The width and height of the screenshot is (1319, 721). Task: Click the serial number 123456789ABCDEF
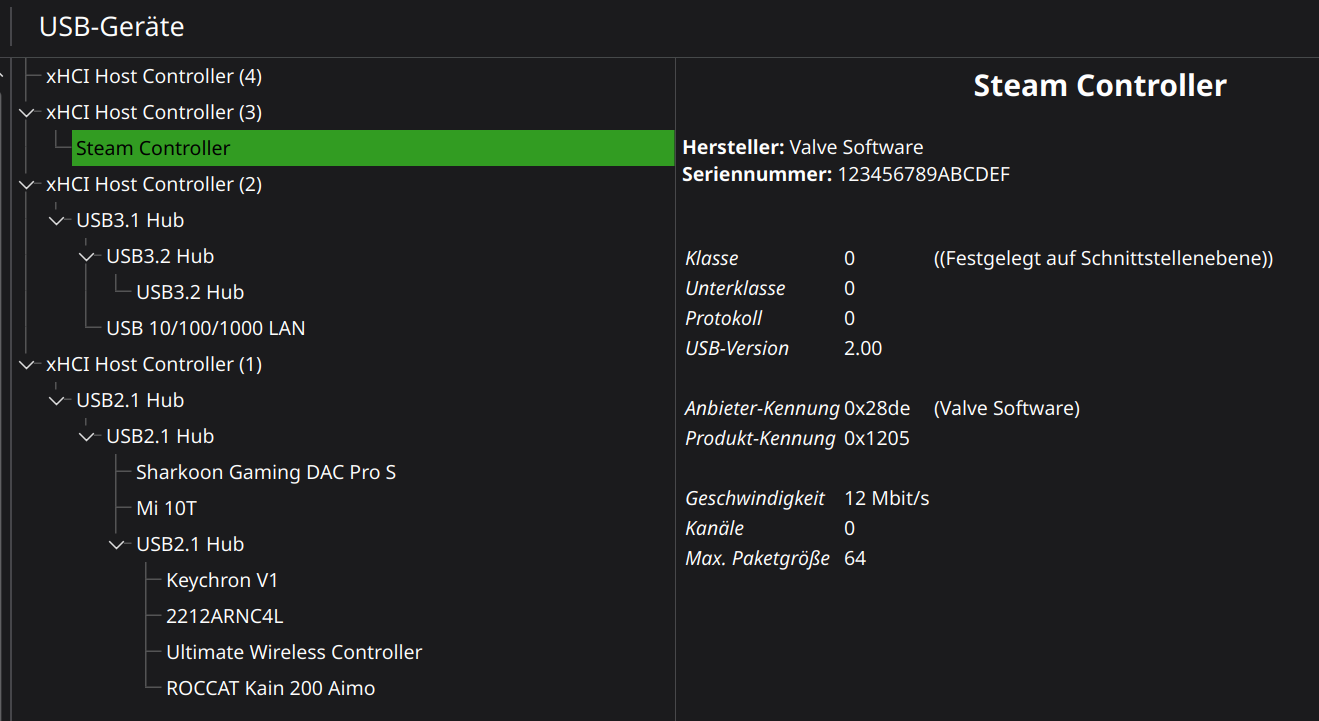[x=923, y=175]
